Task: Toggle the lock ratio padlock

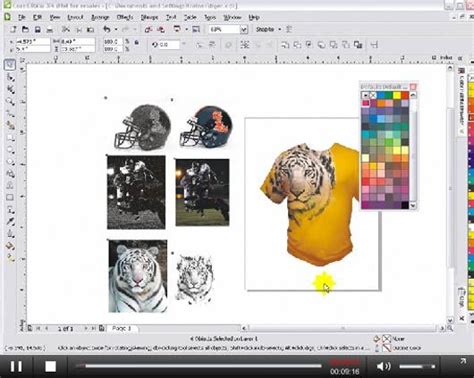Action: click(x=137, y=42)
